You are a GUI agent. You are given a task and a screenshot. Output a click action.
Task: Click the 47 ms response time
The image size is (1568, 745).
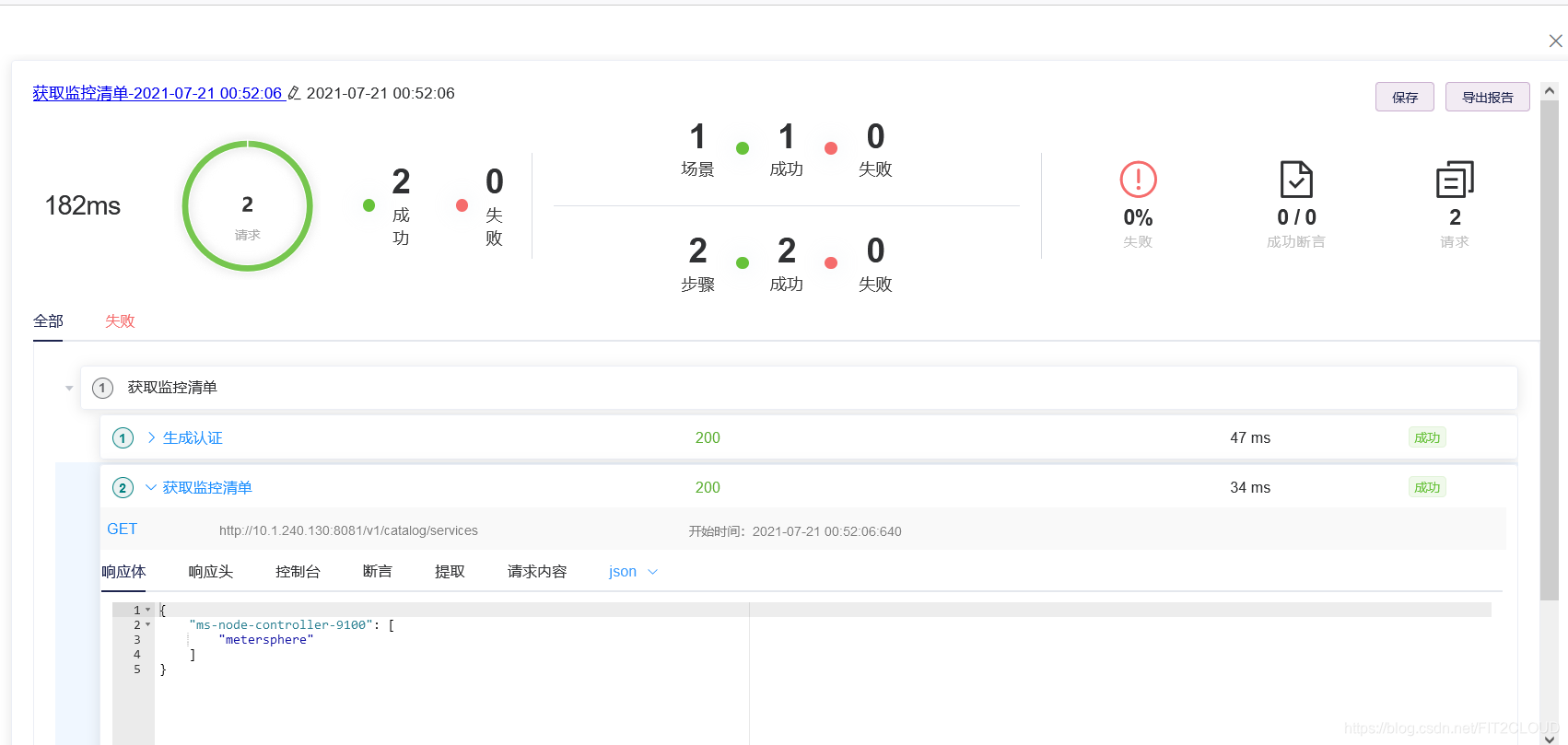(x=1250, y=438)
